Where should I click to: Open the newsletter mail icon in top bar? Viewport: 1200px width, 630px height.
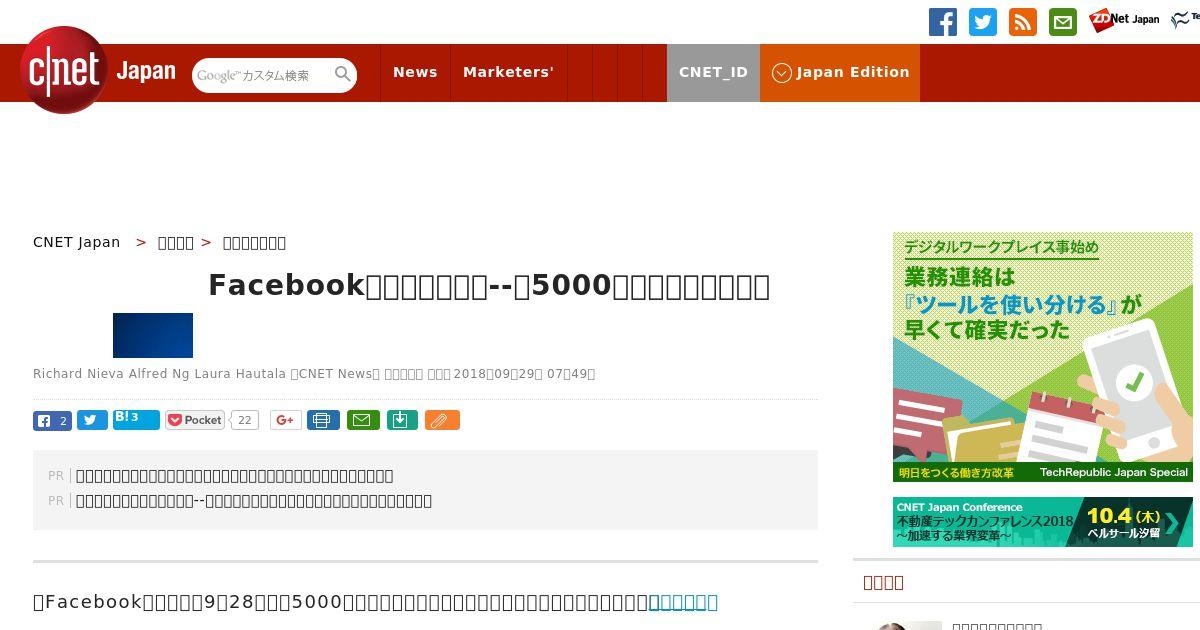coord(1063,22)
